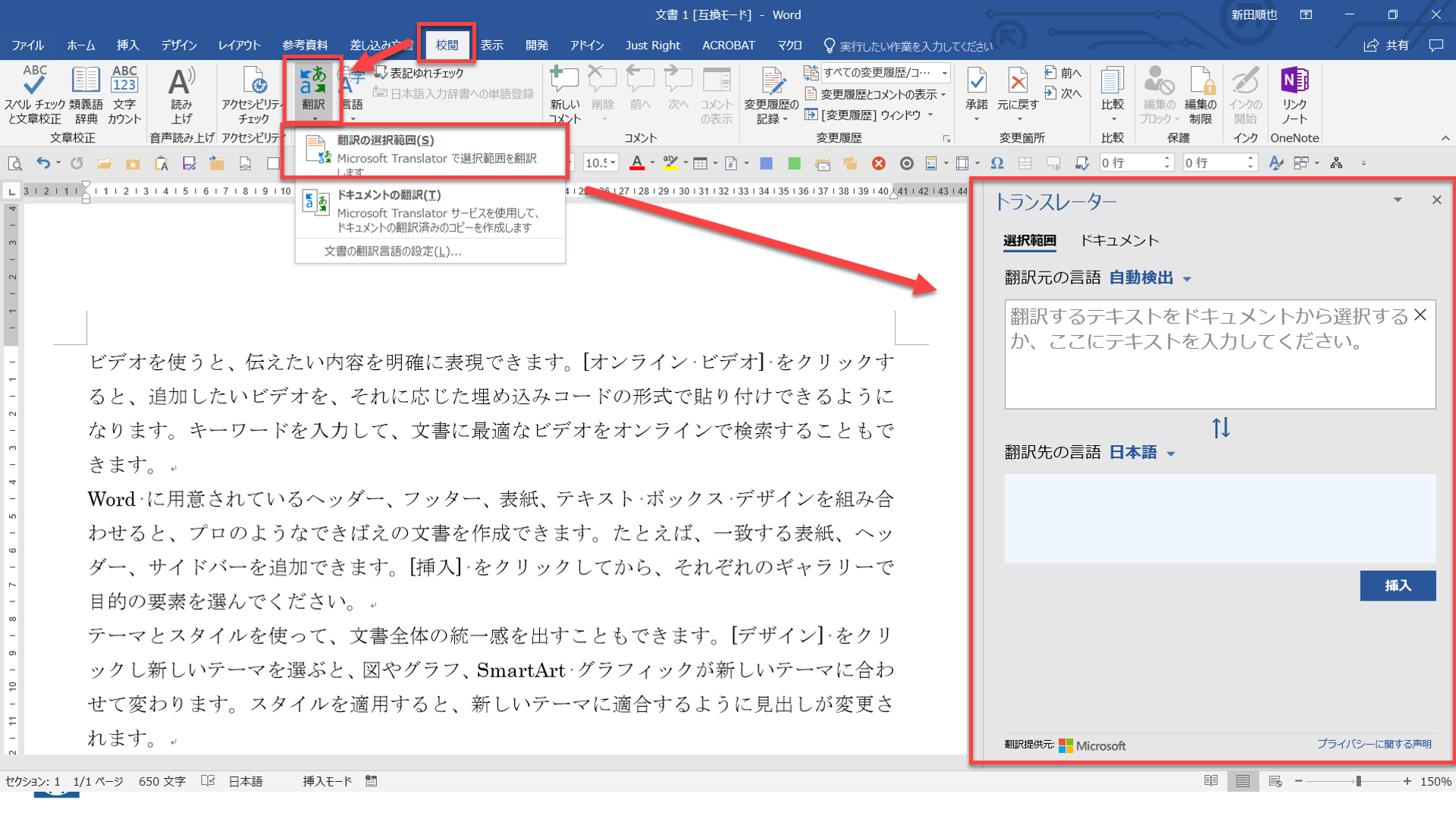Switch to Print Layout view in status bar
The image size is (1456, 819).
1242,781
